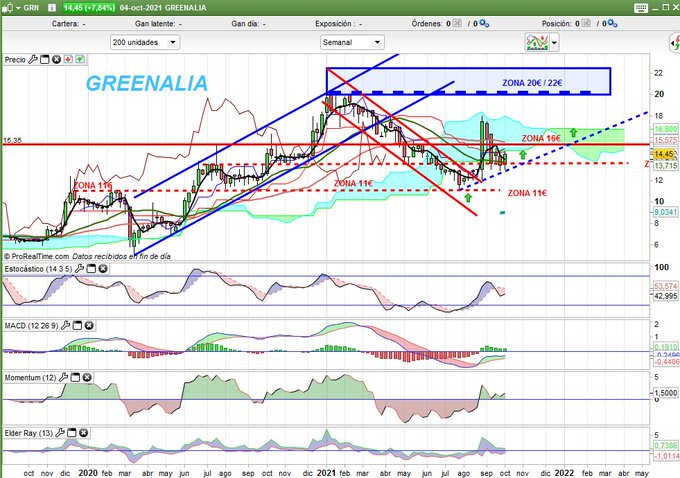Click the 1,5000 momentum axis value
Screen dimensions: 680x478
coord(666,393)
